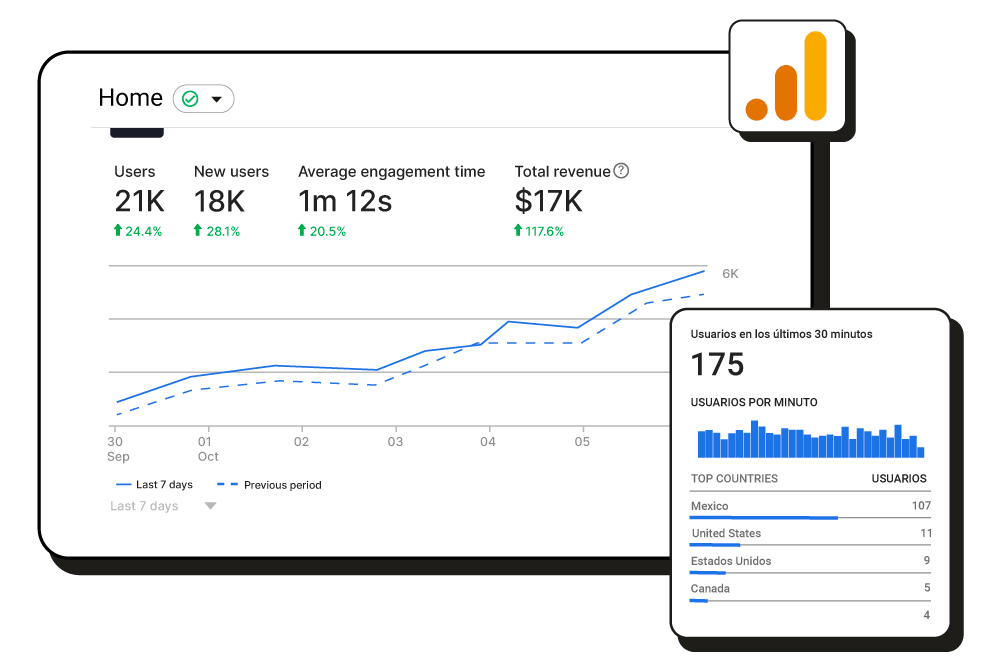Screen dimensions: 1000x671
Task: Click the green checkmark badge beside Home
Action: point(189,98)
